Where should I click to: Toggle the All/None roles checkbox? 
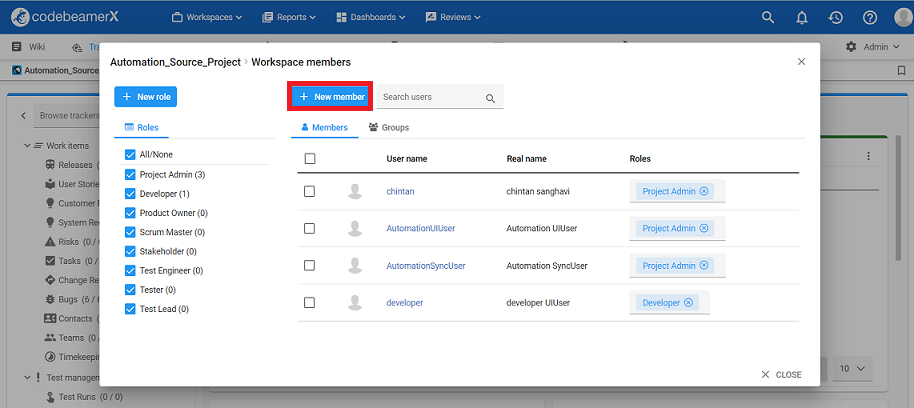tap(130, 155)
